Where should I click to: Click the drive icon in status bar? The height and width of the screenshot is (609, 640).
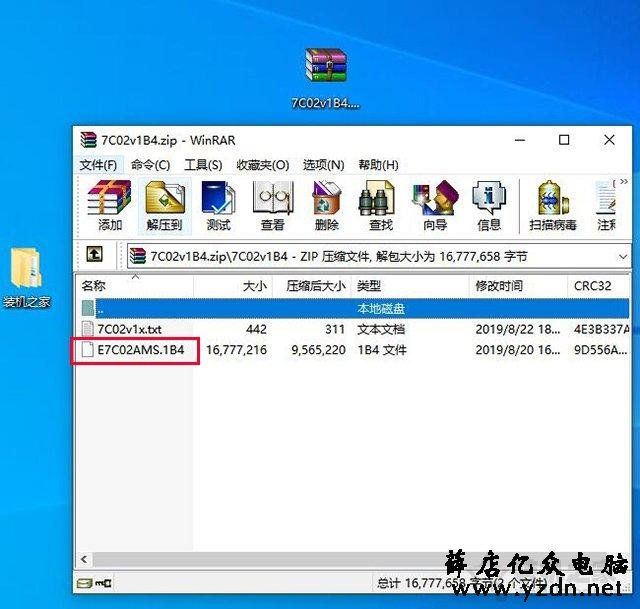(84, 584)
